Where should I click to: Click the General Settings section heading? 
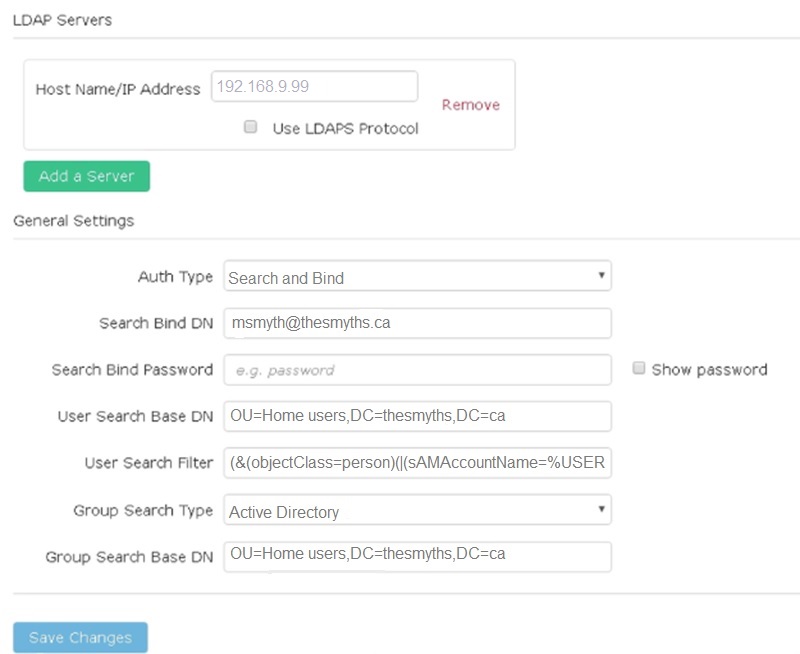click(x=73, y=220)
